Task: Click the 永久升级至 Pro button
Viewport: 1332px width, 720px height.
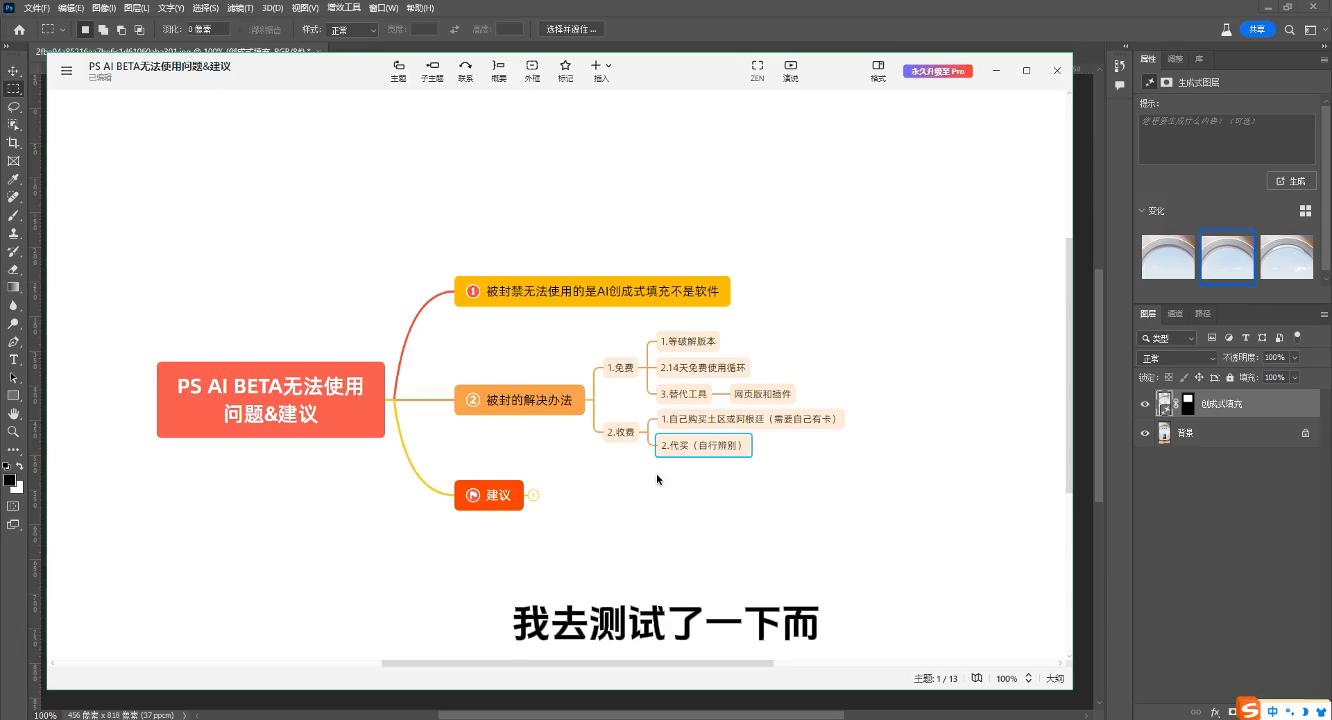Action: [937, 71]
